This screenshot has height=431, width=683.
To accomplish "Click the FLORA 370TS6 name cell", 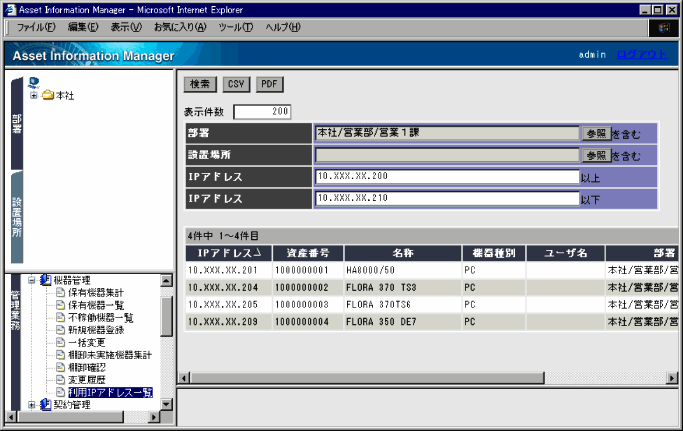I will tap(403, 305).
